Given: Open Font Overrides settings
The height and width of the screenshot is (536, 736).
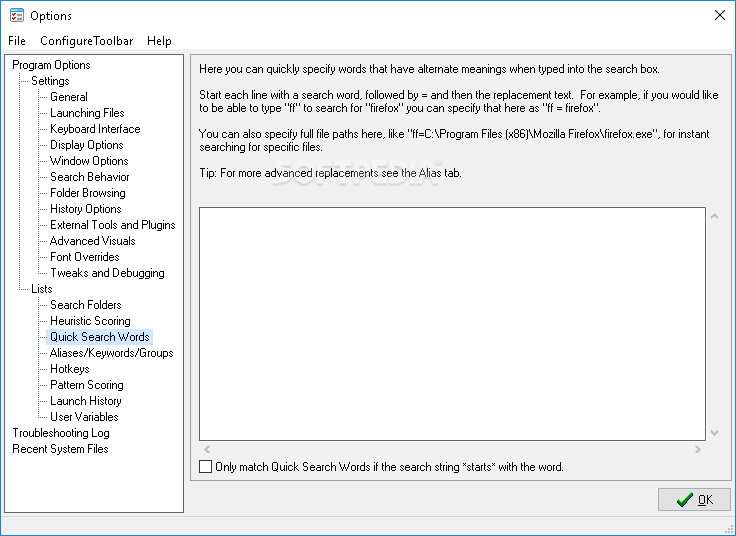Looking at the screenshot, I should click(84, 256).
